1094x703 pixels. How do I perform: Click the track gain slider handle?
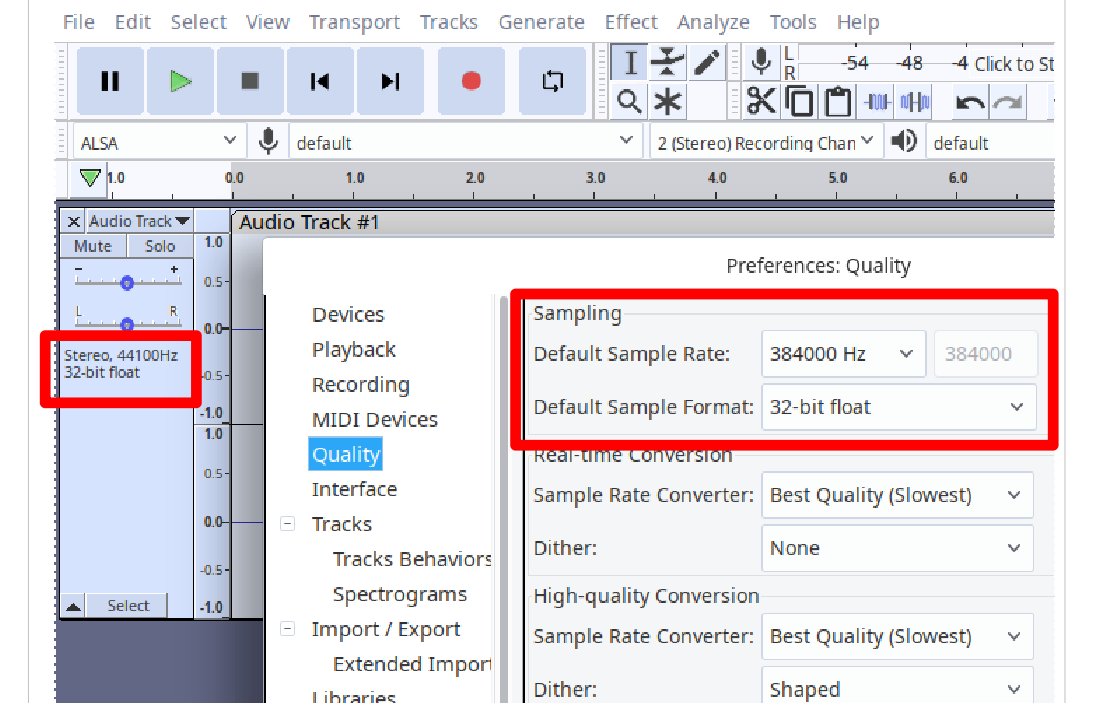tap(126, 282)
